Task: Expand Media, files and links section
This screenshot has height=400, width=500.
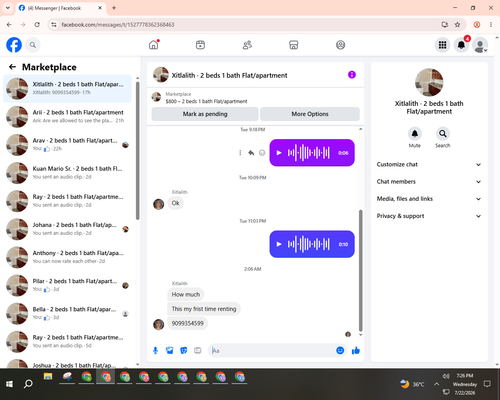Action: (429, 199)
